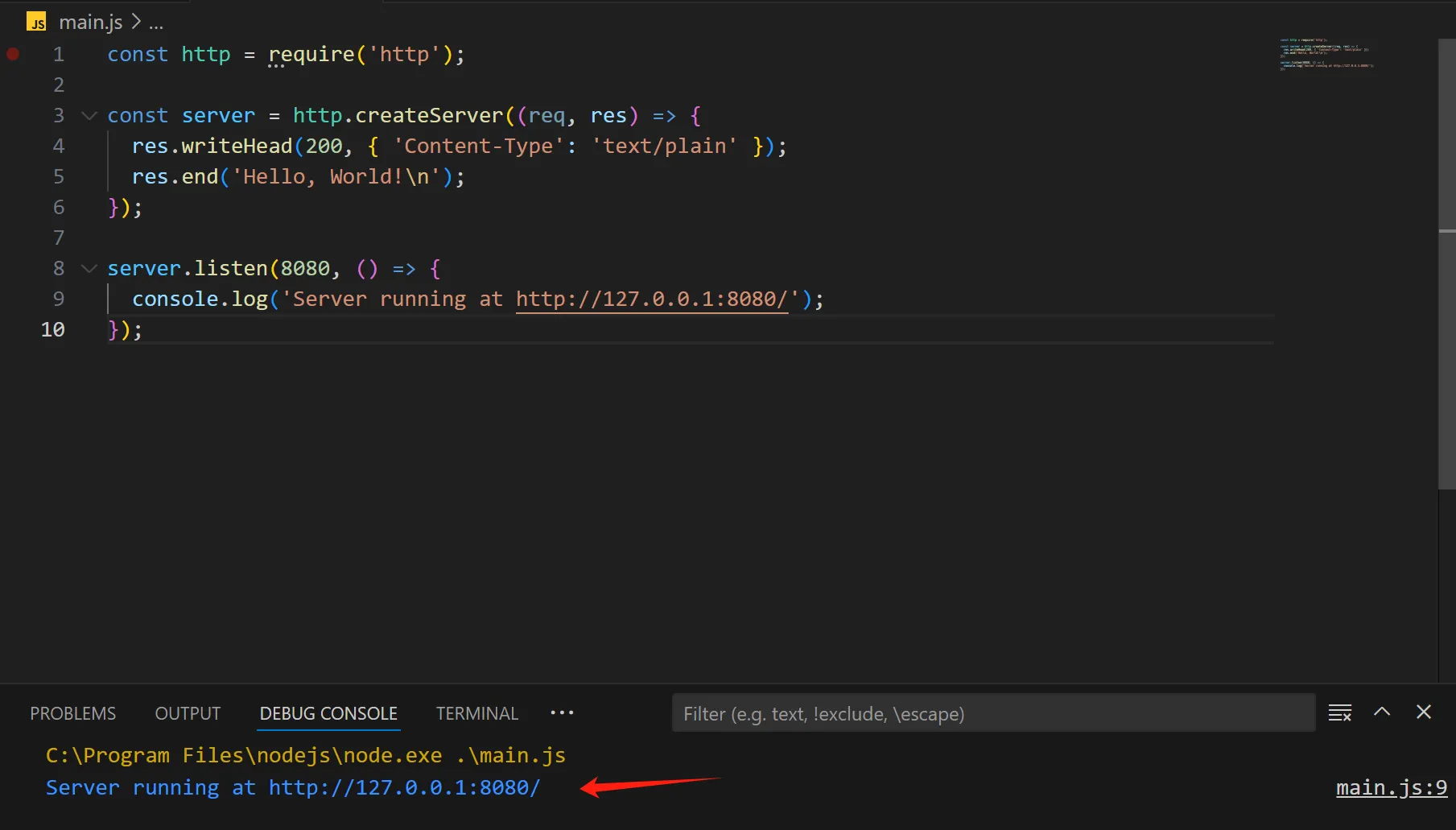This screenshot has width=1456, height=830.
Task: Remove the breakpoint on line 1
Action: click(13, 54)
